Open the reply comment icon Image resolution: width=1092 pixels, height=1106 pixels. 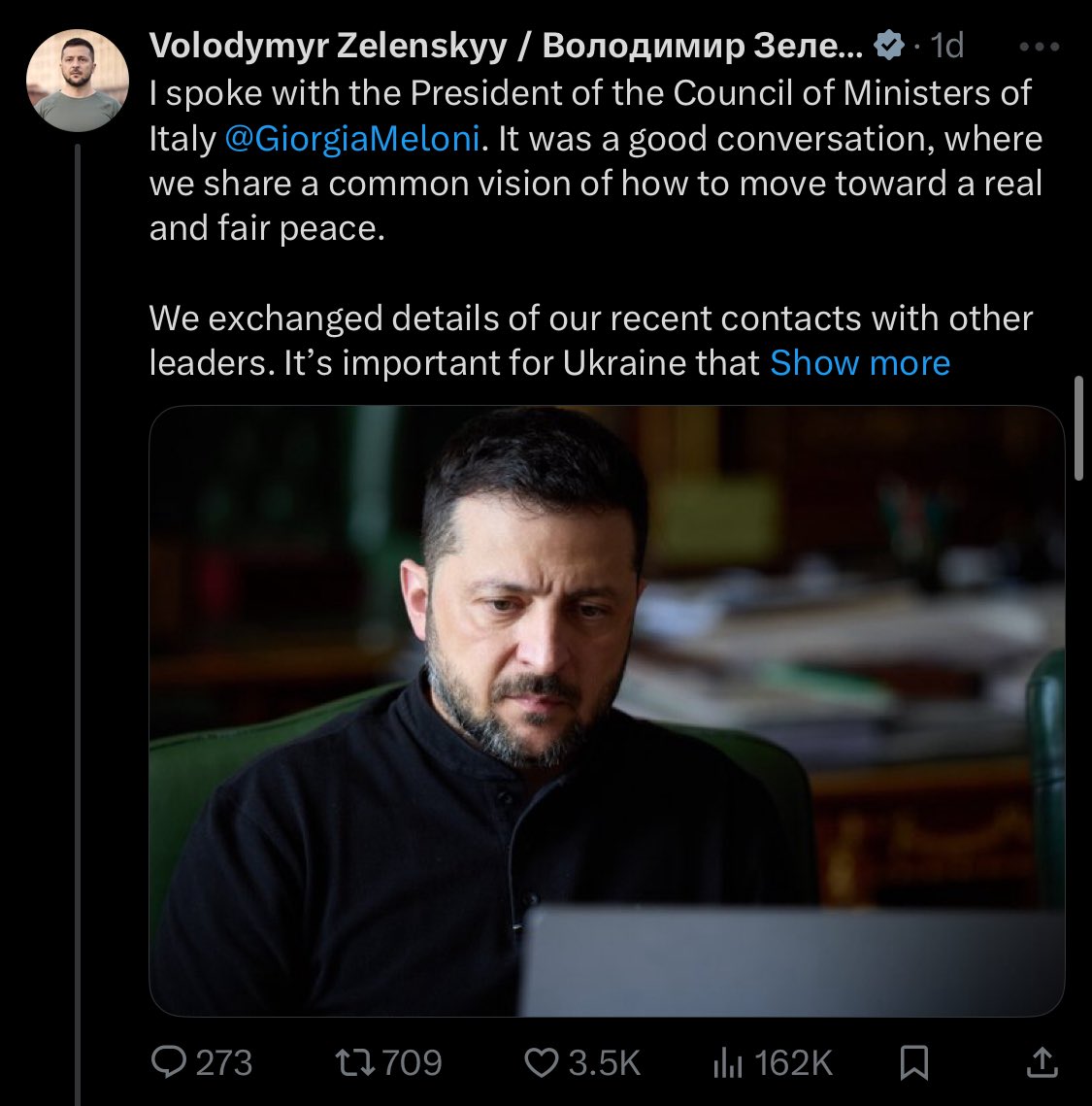point(169,1061)
